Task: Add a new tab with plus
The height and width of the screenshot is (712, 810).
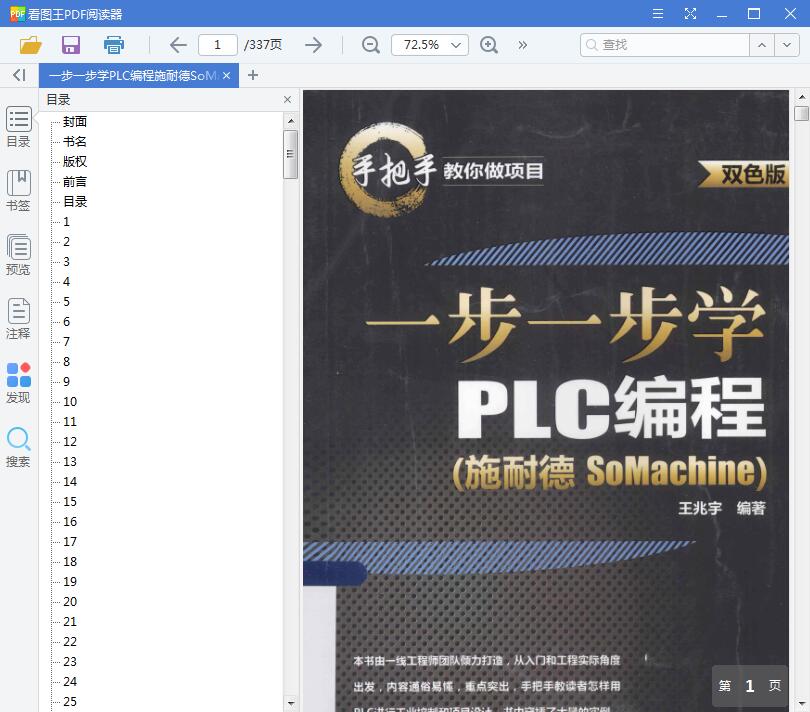Action: [253, 75]
